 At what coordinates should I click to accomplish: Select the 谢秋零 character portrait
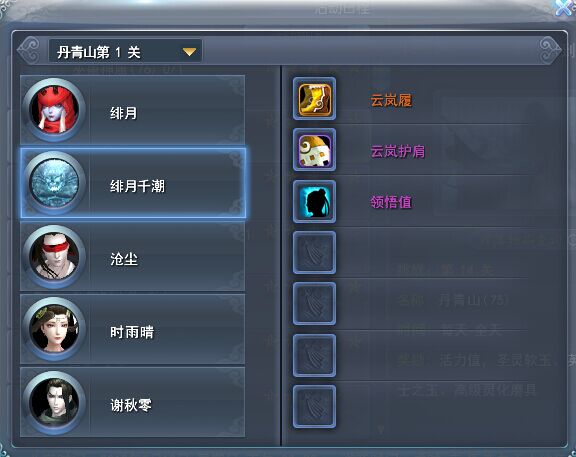[54, 403]
